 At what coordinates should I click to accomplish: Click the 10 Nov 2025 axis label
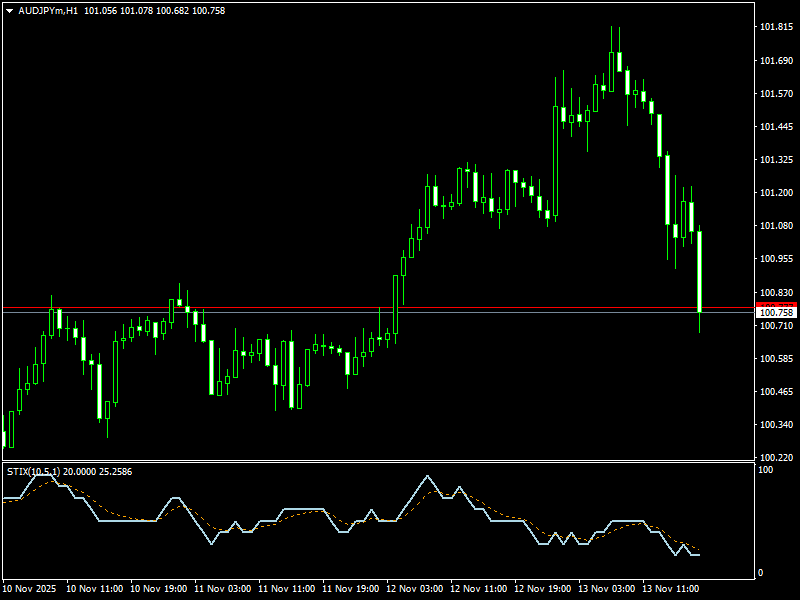[30, 587]
